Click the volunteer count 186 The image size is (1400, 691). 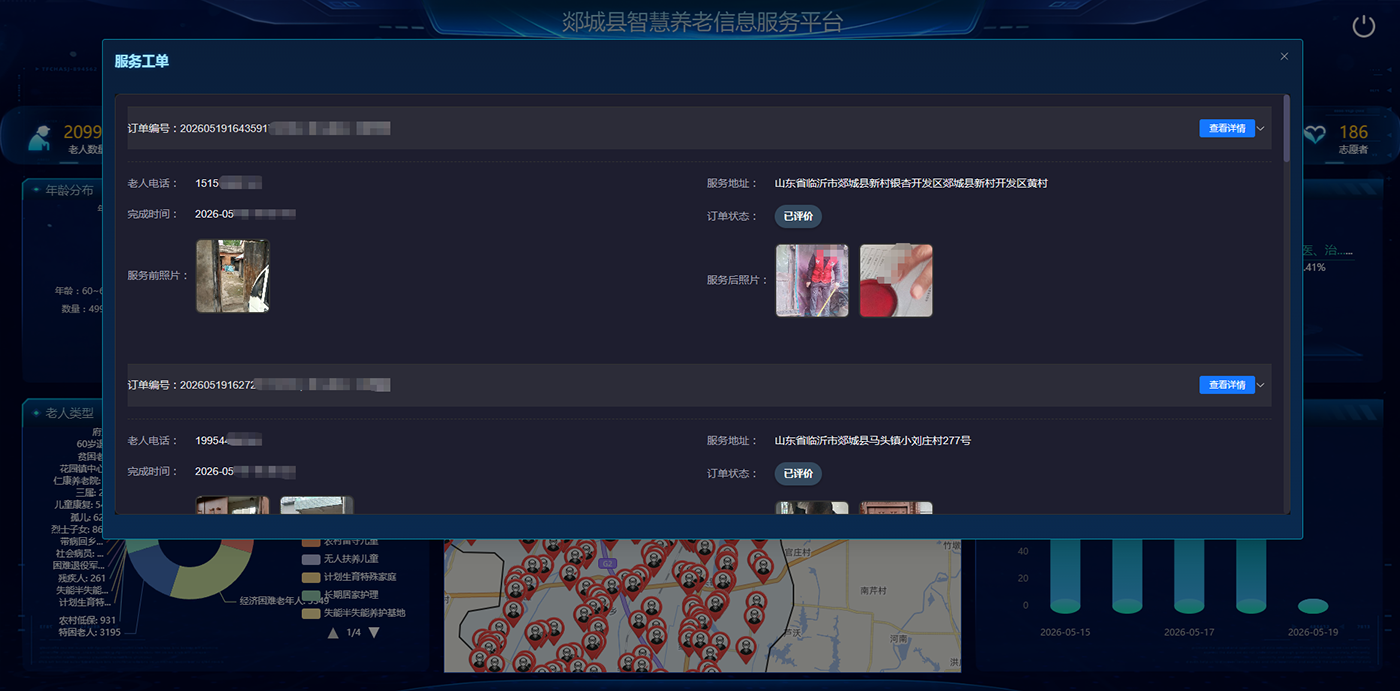tap(1354, 132)
